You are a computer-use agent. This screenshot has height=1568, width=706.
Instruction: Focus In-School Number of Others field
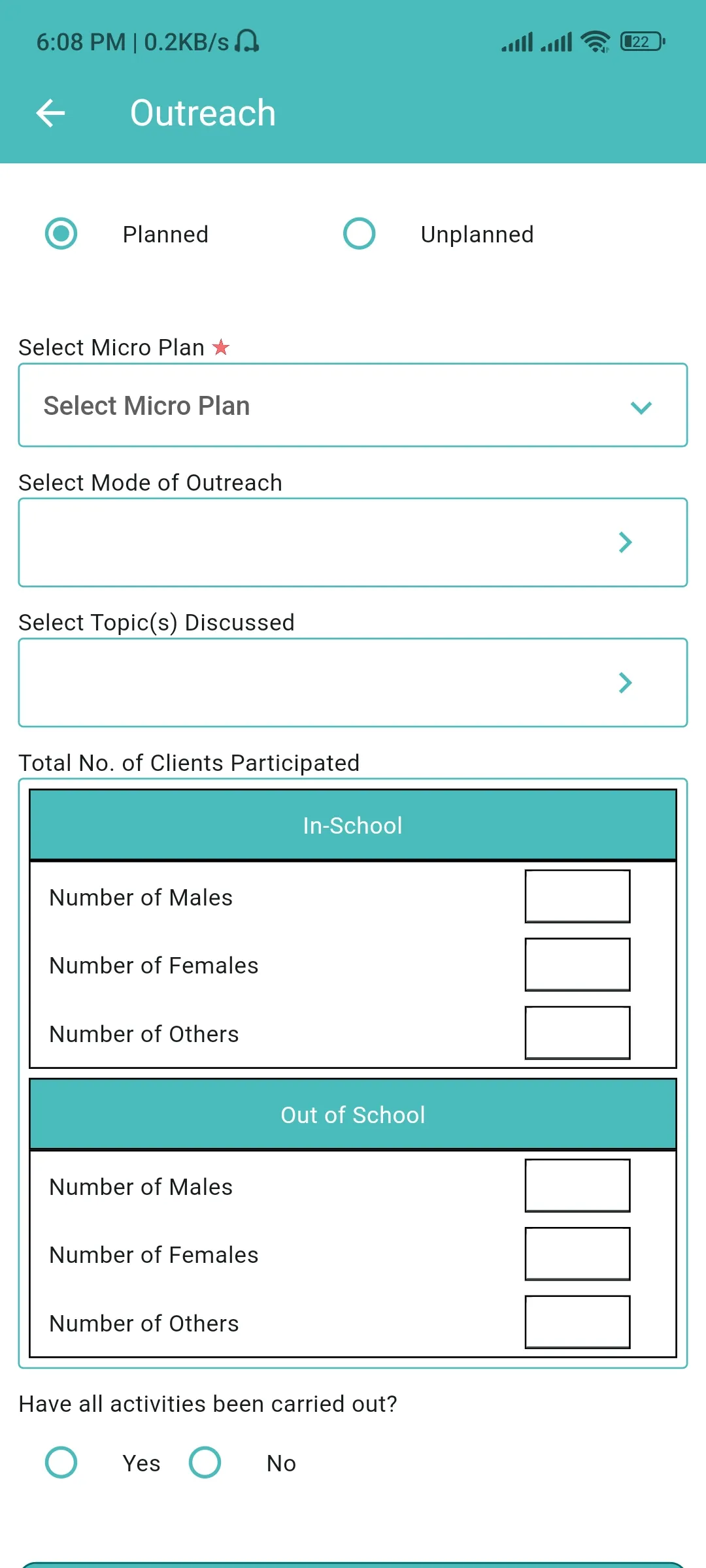[x=577, y=1033]
